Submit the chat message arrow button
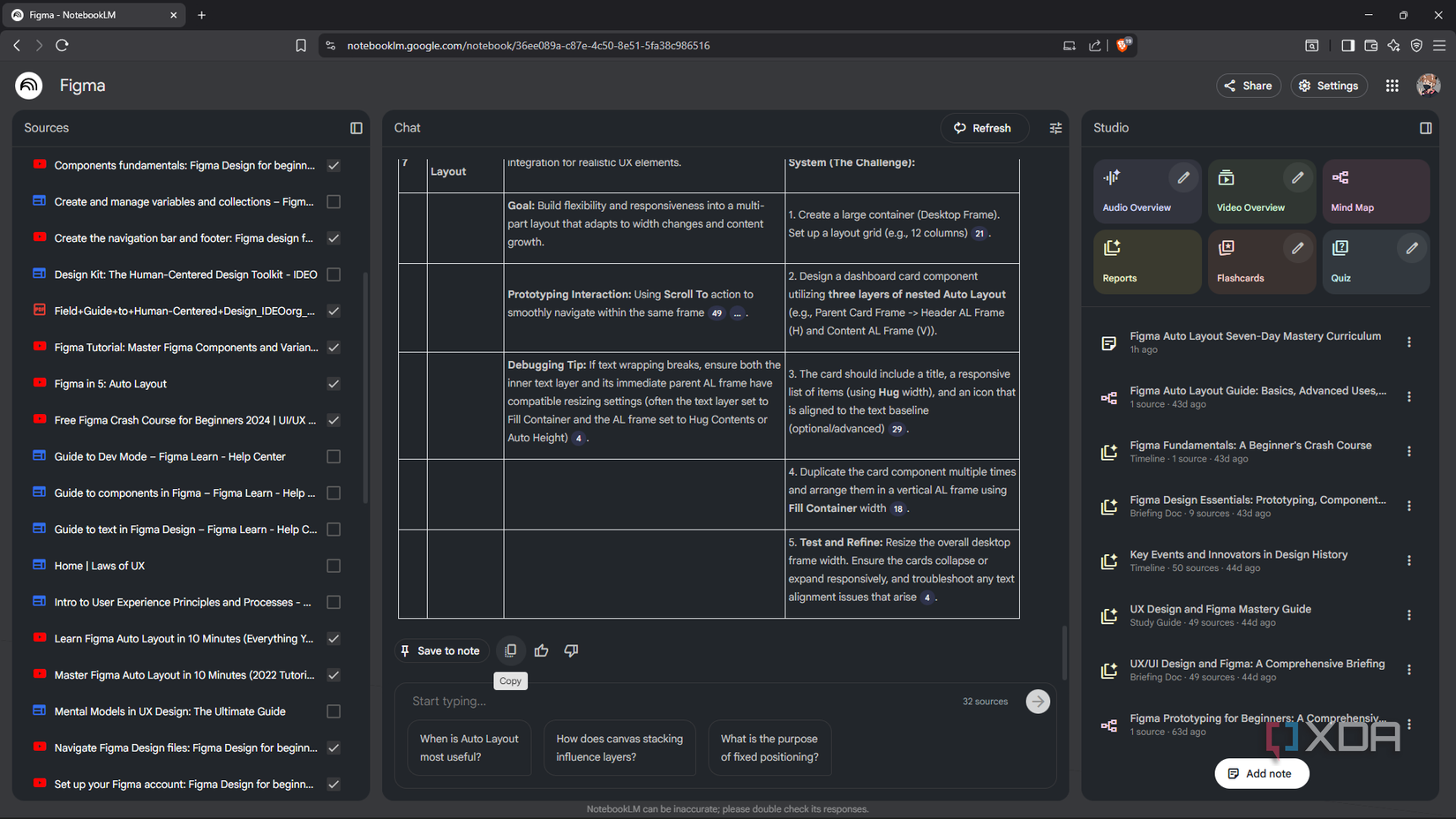 pos(1038,702)
